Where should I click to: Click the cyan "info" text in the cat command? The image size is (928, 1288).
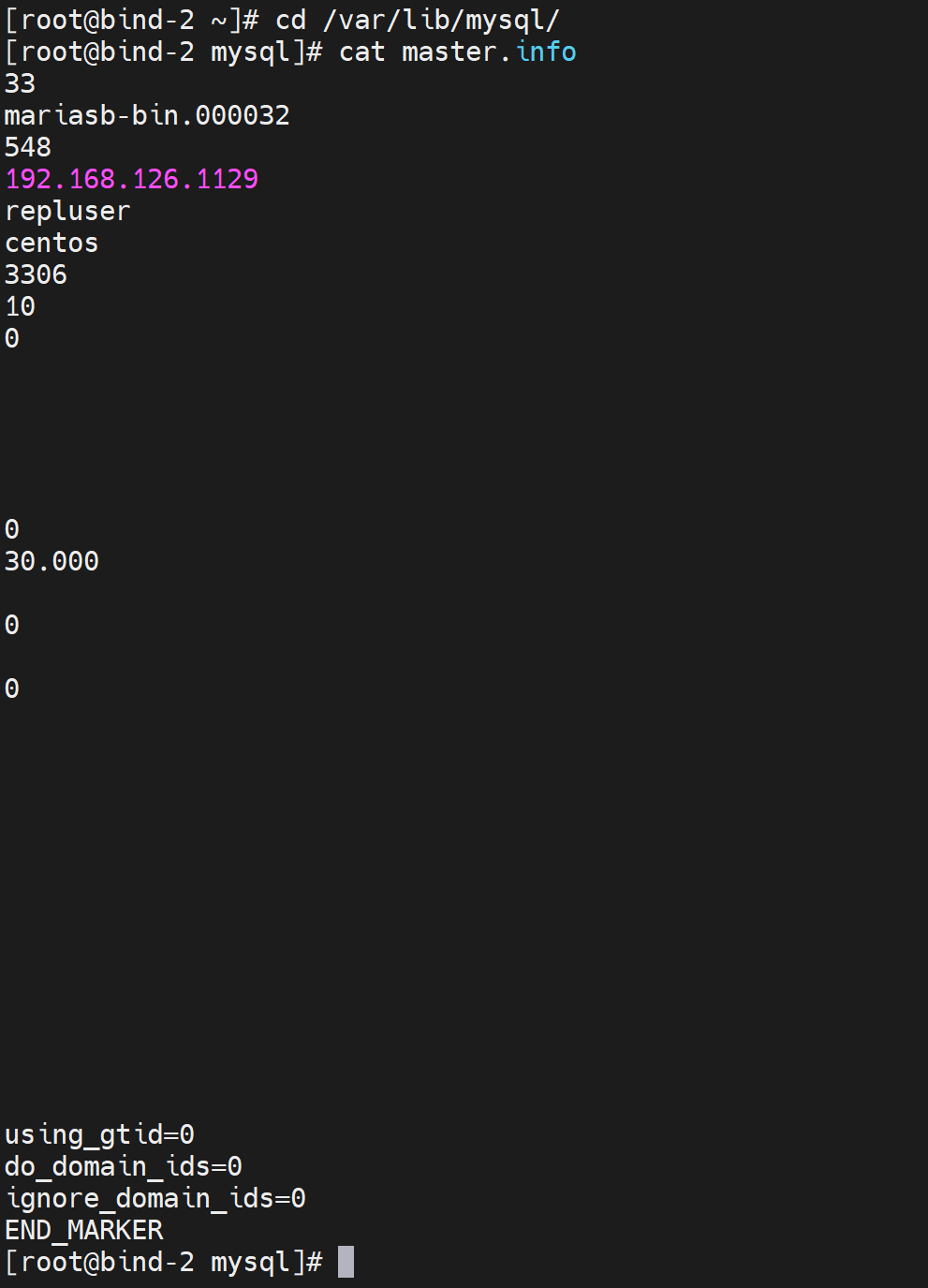pyautogui.click(x=546, y=52)
